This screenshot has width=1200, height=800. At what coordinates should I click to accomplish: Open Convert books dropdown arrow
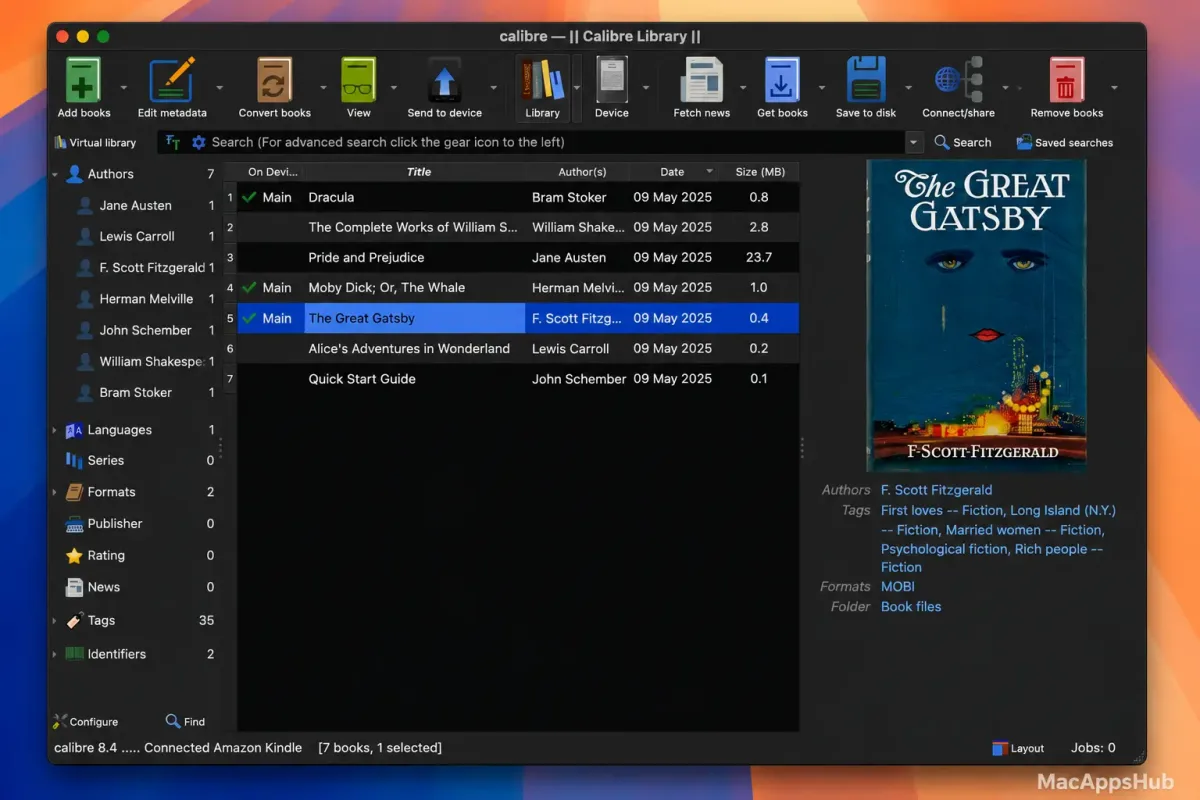click(323, 87)
